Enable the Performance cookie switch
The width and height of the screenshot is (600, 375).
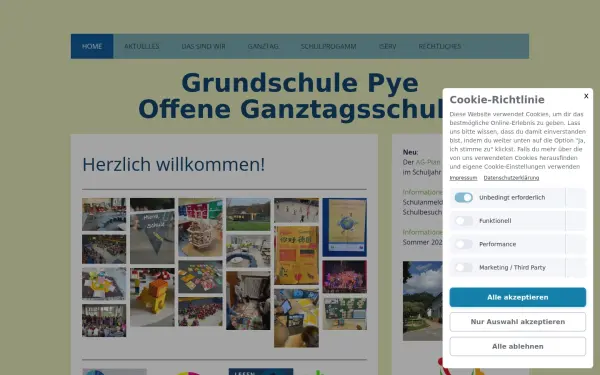point(463,244)
